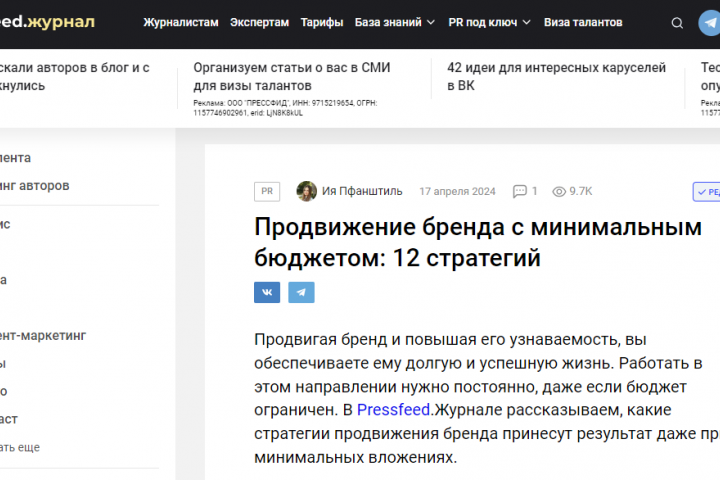Click the article title Продвижение бренда
720x480 pixels.
pos(478,242)
